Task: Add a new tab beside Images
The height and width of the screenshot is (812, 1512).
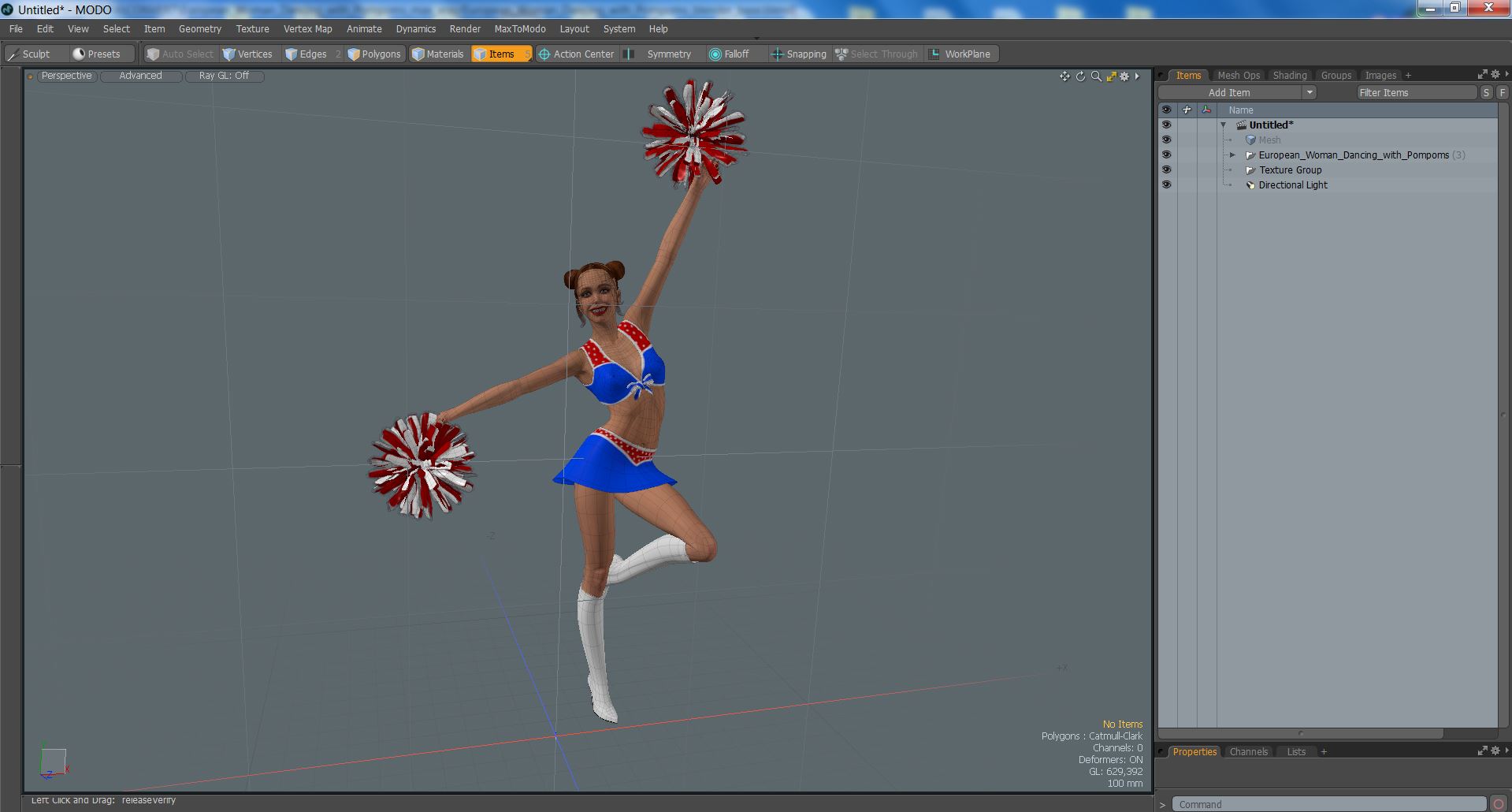Action: point(1408,76)
